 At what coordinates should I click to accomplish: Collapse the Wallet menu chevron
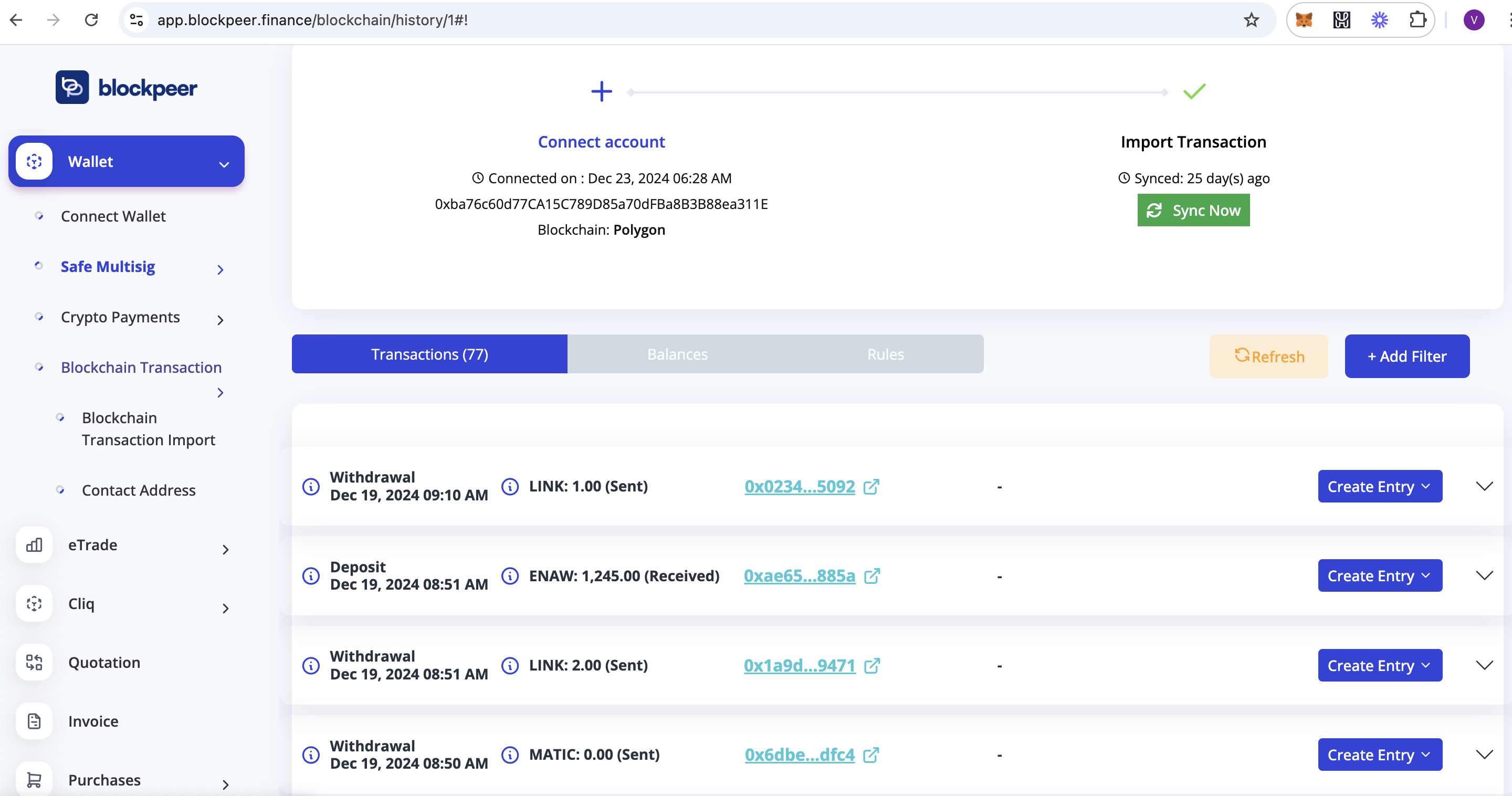[223, 164]
